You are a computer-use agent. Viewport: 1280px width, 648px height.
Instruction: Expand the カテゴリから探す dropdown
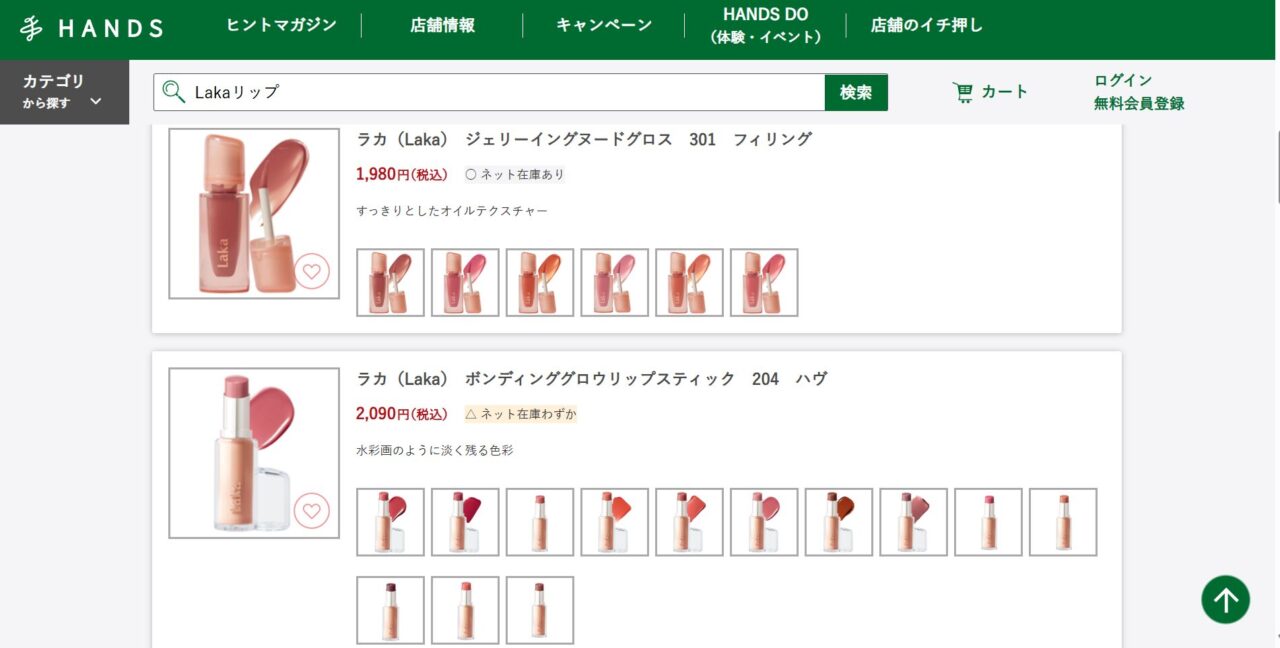[x=64, y=92]
